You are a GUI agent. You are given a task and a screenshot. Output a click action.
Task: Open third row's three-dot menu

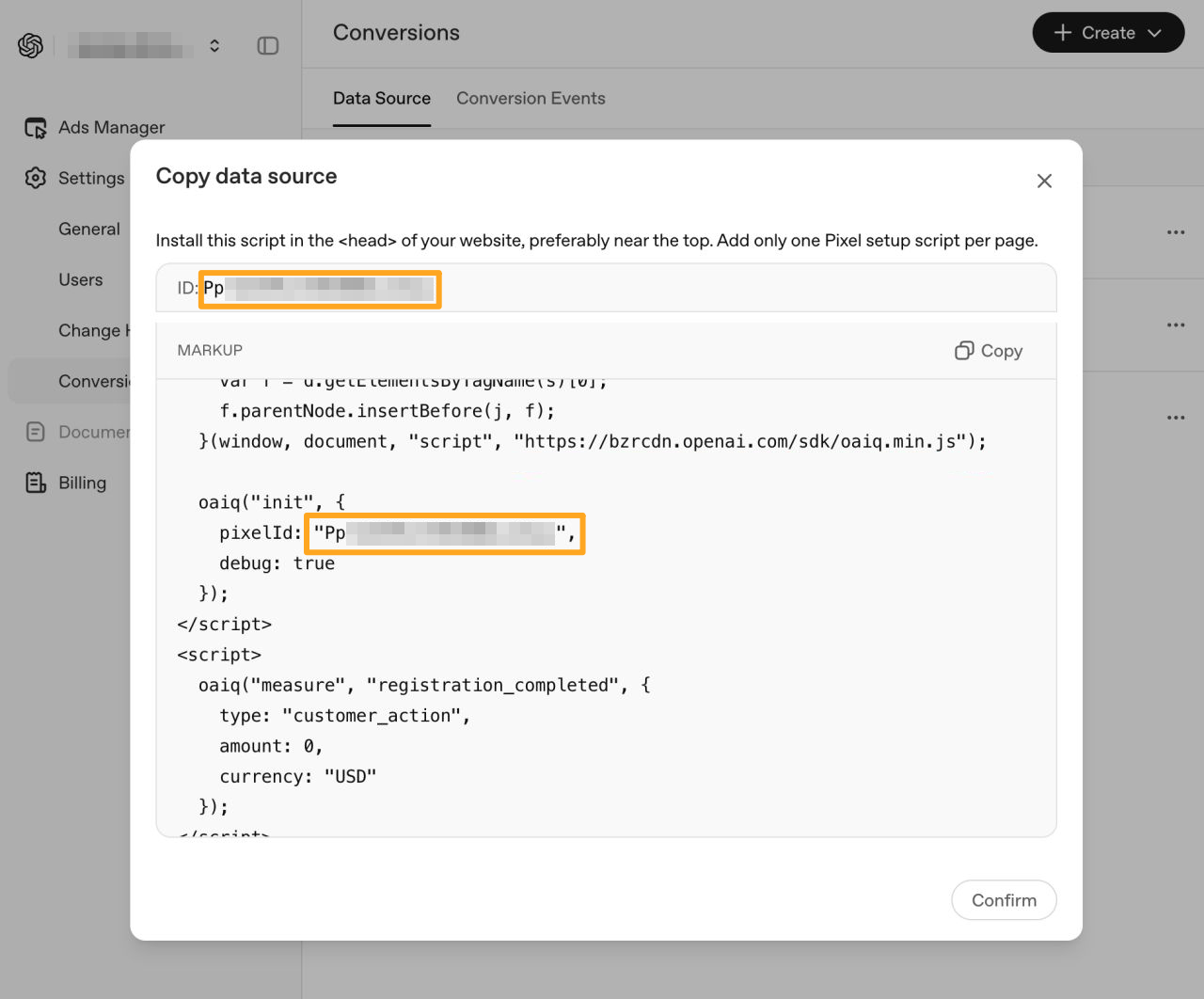pyautogui.click(x=1176, y=418)
